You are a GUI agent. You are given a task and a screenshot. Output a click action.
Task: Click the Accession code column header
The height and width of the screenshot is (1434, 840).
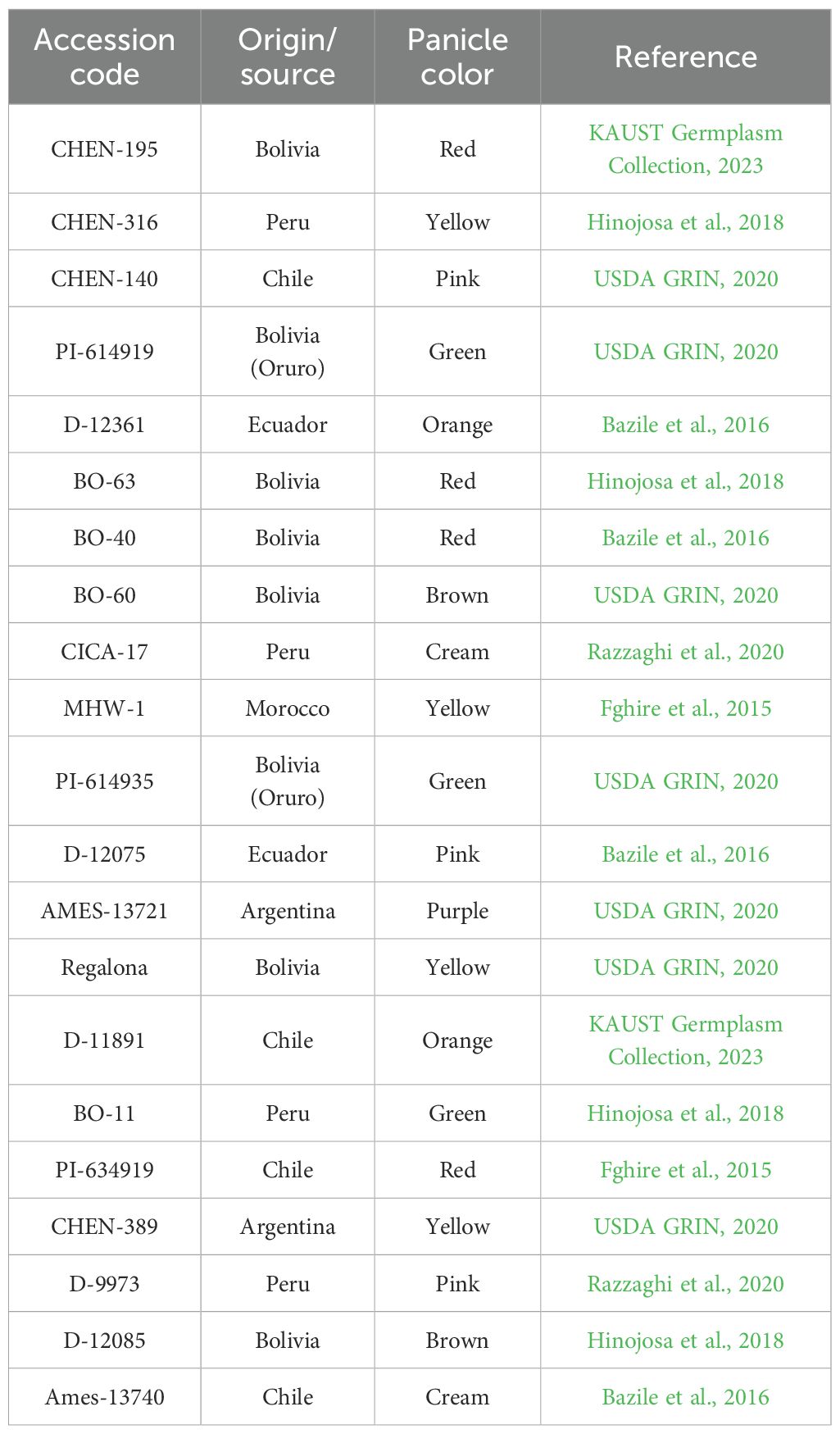105,57
